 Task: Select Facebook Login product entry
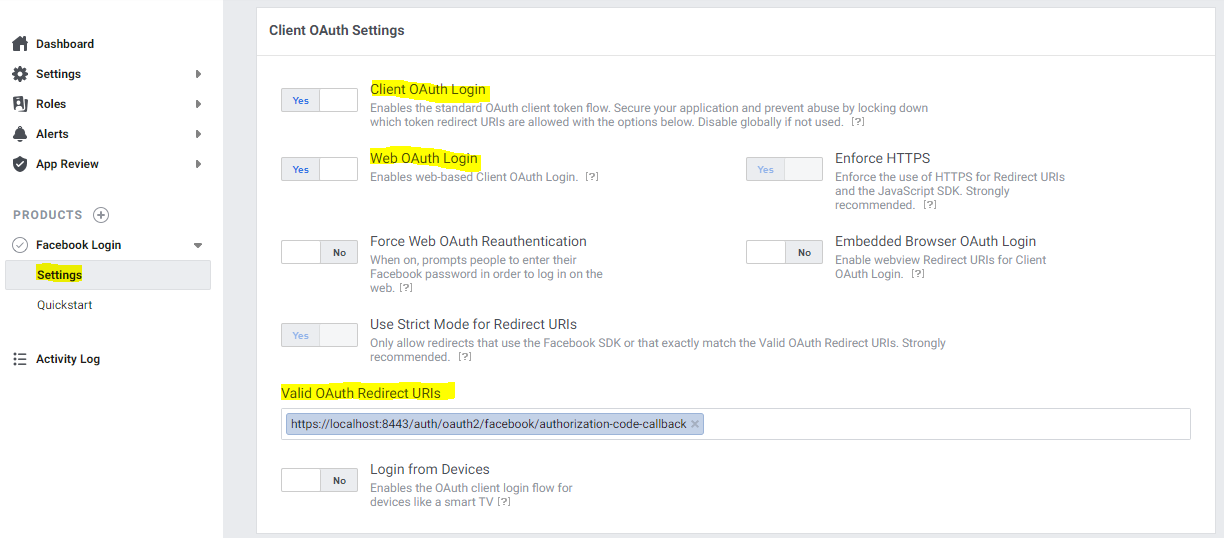coord(78,245)
